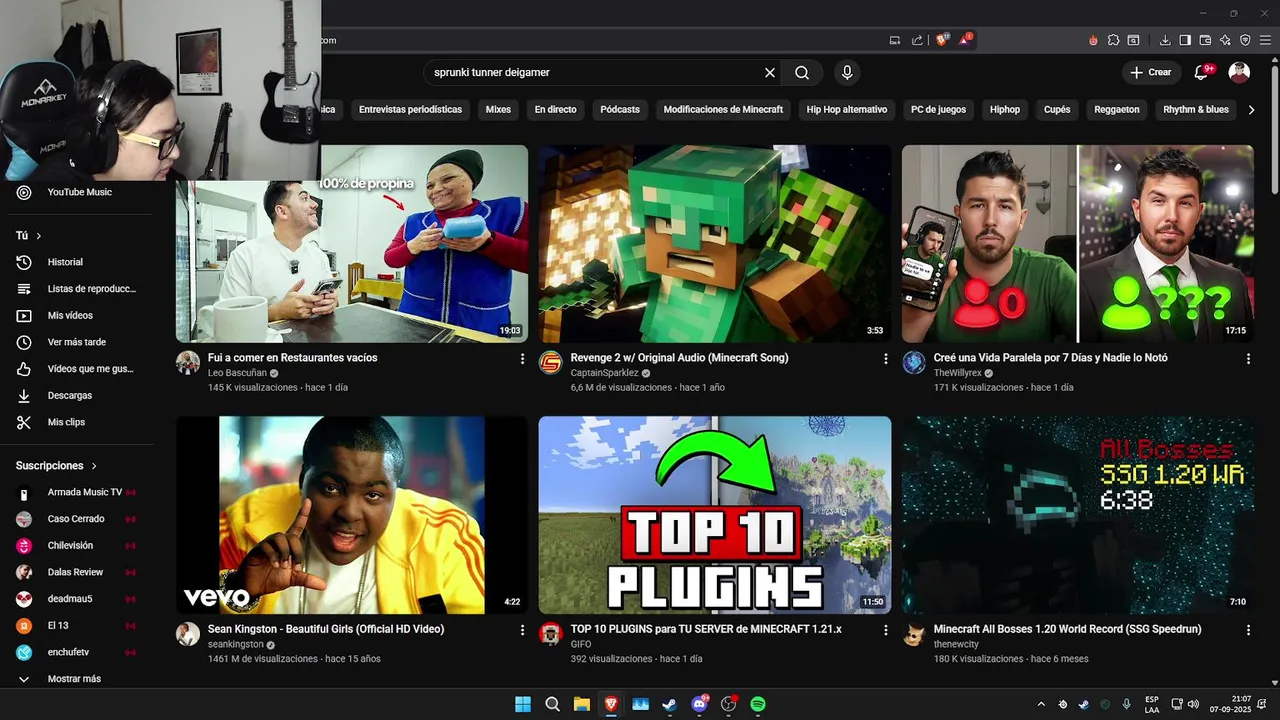
Task: Open the YouTube account avatar menu
Action: click(x=1239, y=72)
